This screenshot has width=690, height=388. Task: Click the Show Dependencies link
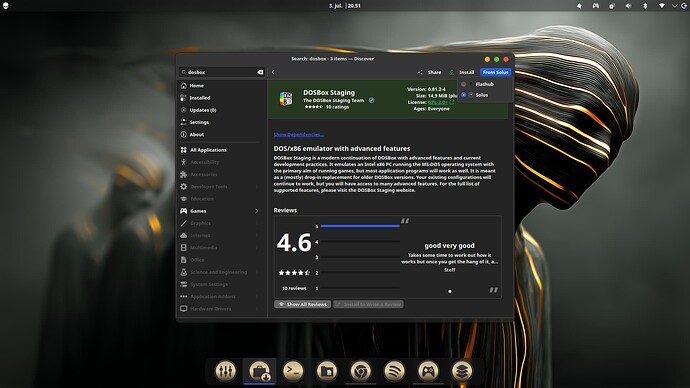click(x=299, y=135)
